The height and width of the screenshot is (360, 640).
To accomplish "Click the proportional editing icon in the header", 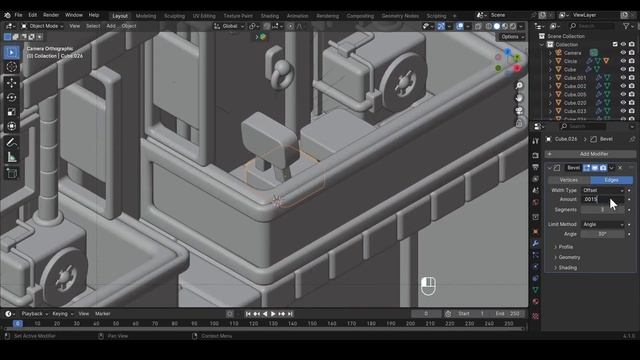I will point(290,26).
